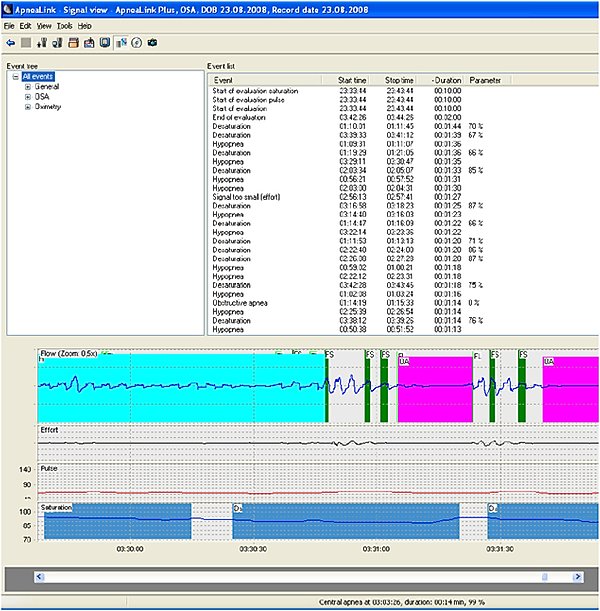Click the Parameter column header
This screenshot has width=600, height=611.
487,79
